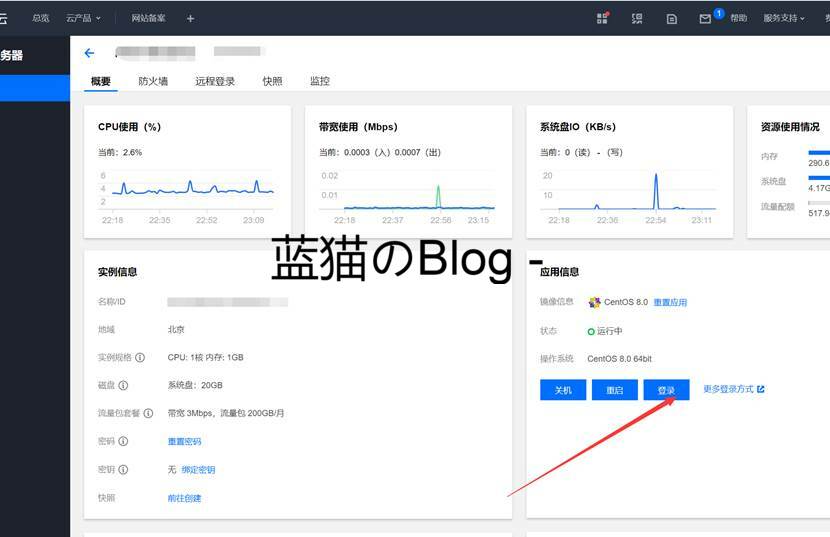Screen dimensions: 830x537
Task: Open the message mail icon in the header
Action: (705, 18)
